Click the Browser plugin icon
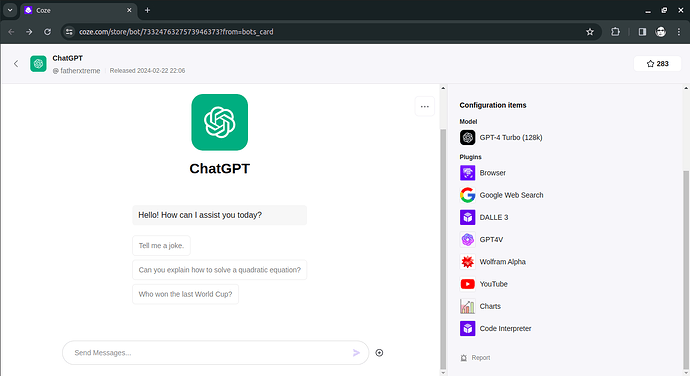 coord(467,173)
